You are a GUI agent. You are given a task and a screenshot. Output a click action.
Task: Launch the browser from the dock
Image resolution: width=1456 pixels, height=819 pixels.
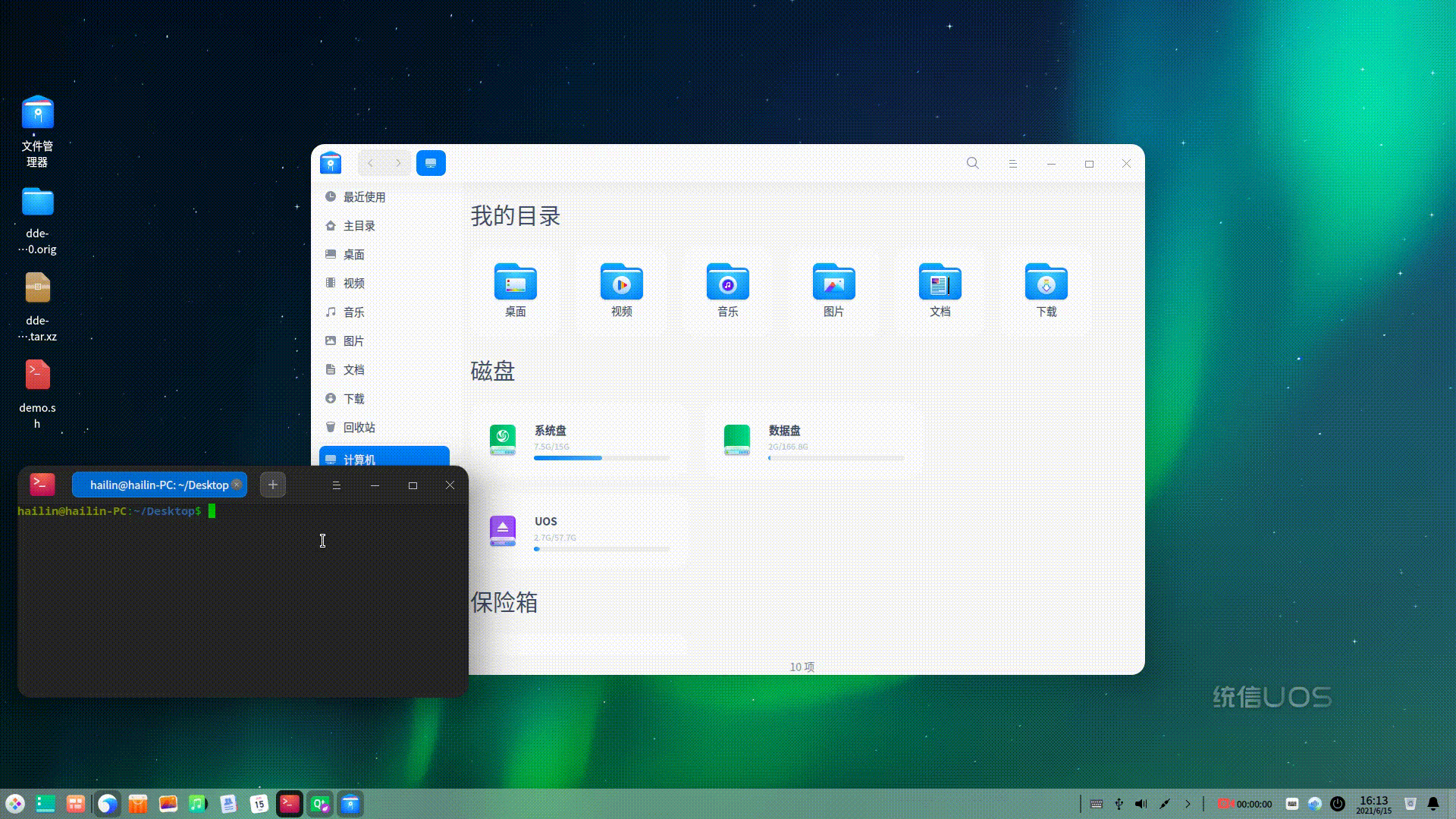click(x=108, y=804)
